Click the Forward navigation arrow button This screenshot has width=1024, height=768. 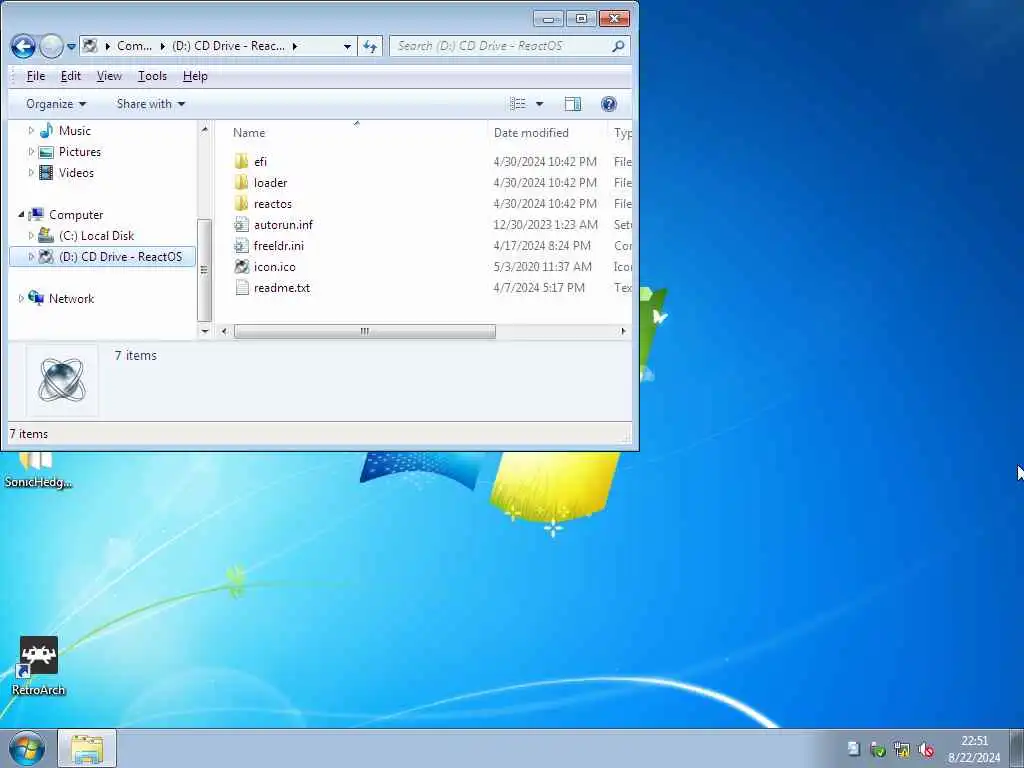[x=51, y=46]
